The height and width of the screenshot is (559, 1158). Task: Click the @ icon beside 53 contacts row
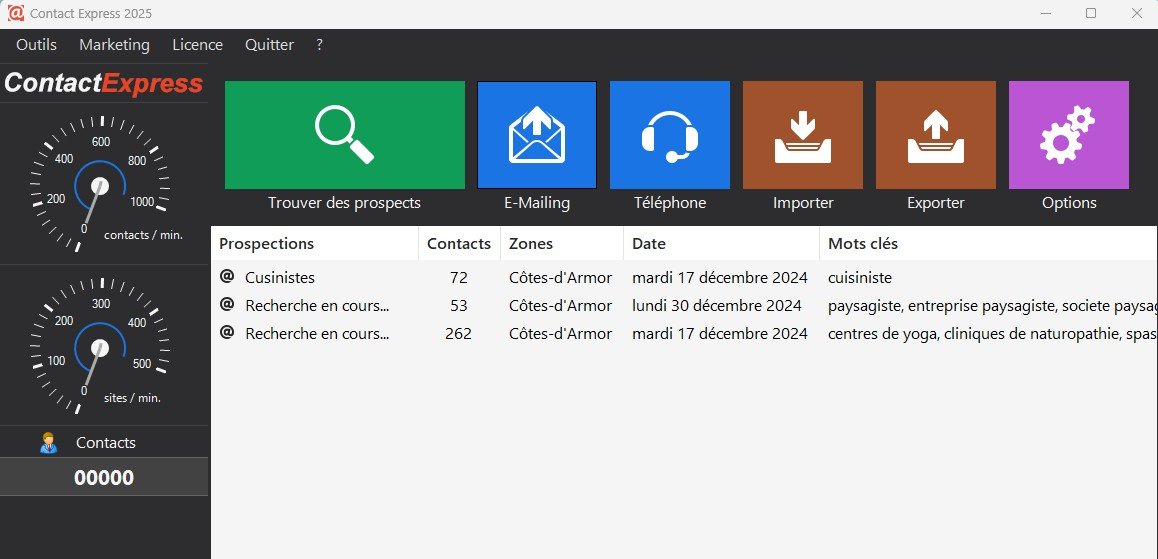227,304
